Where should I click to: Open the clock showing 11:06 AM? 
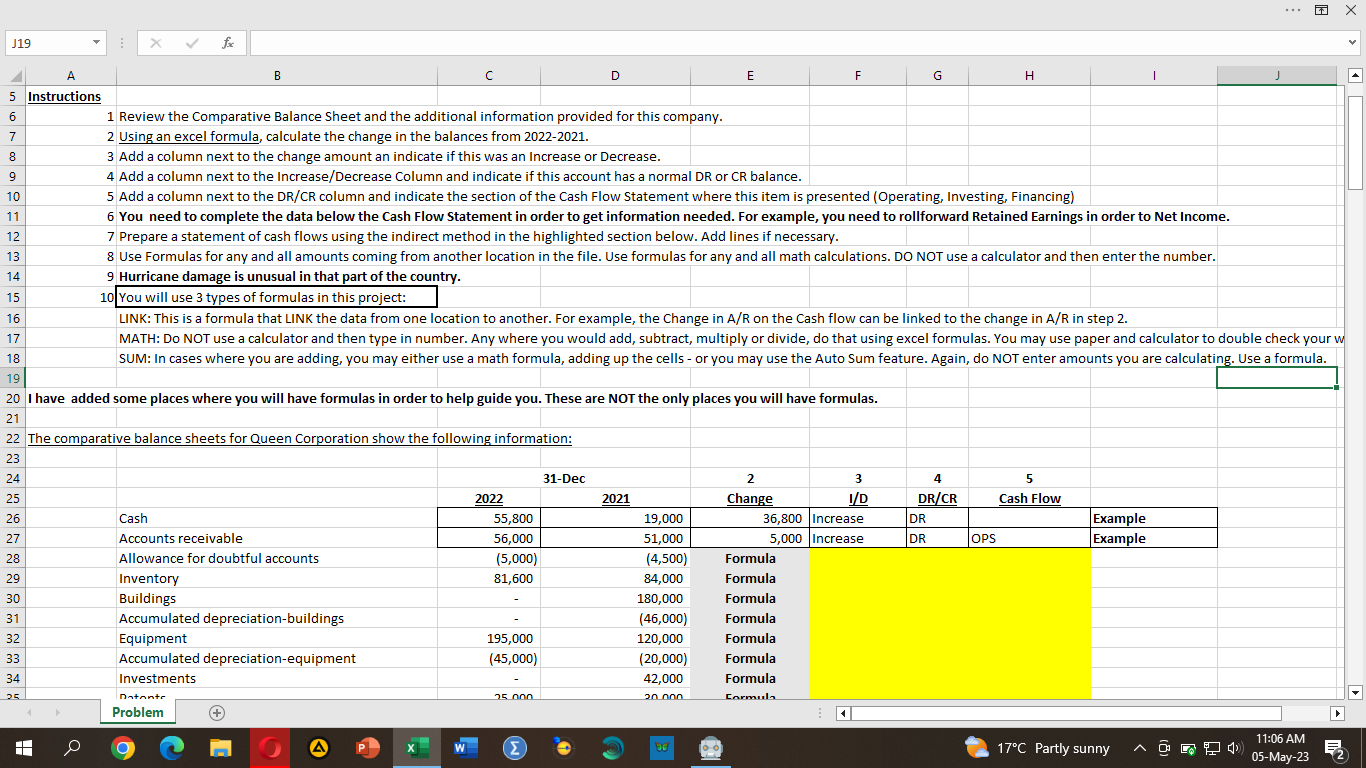tap(1279, 748)
